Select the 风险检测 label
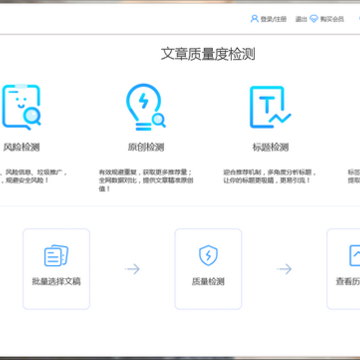Image resolution: width=360 pixels, height=360 pixels. [21, 147]
